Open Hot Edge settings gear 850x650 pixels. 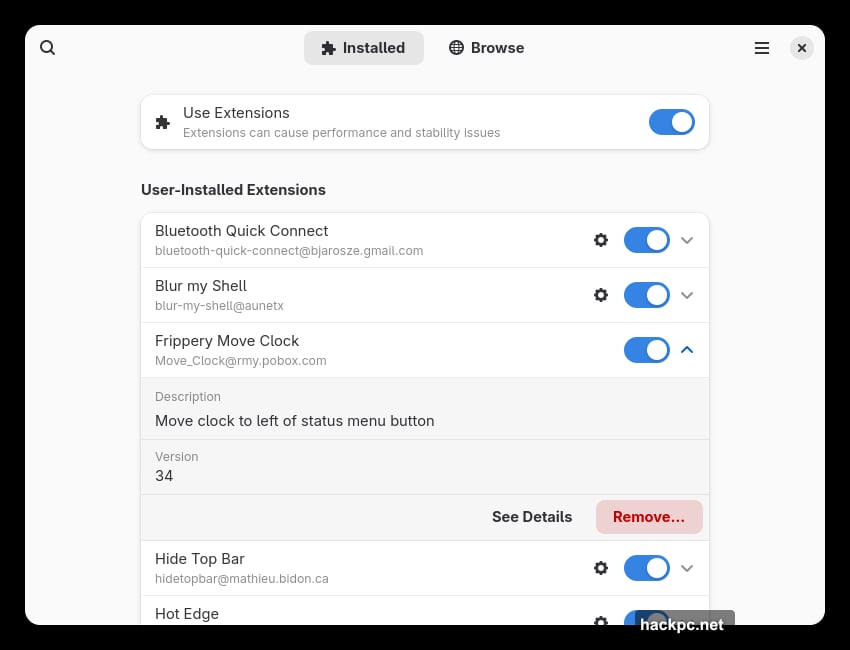[x=601, y=621]
